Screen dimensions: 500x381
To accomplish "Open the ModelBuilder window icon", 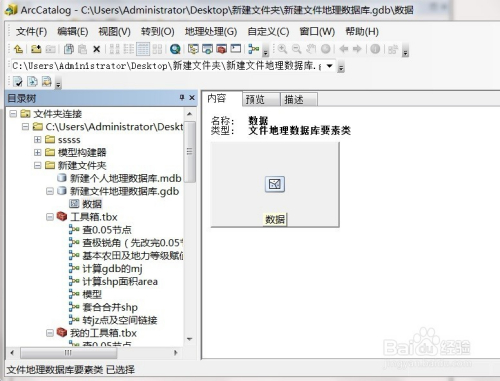I will pyautogui.click(x=254, y=49).
